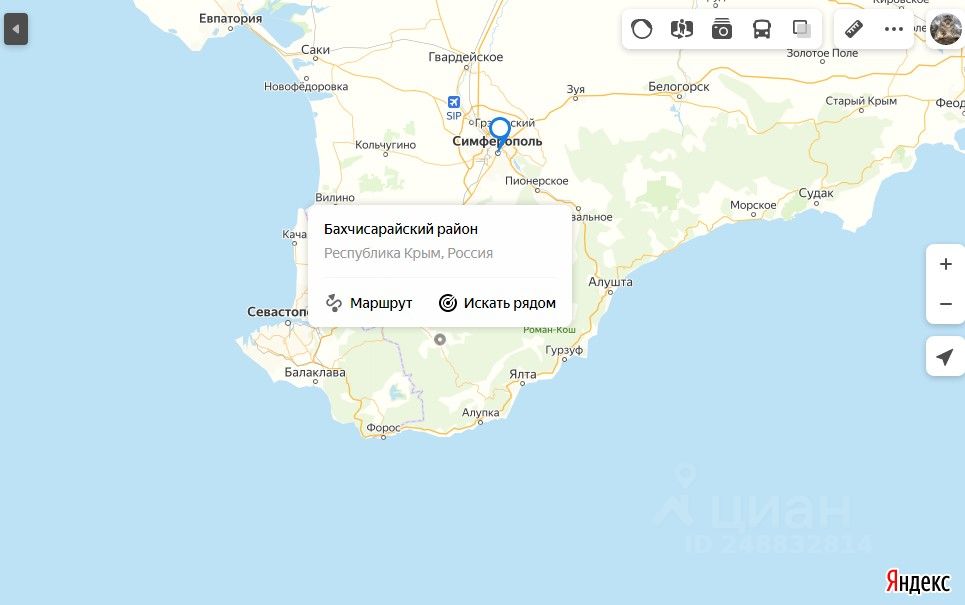965x605 pixels.
Task: Click the gray point marker below popup
Action: pos(439,339)
